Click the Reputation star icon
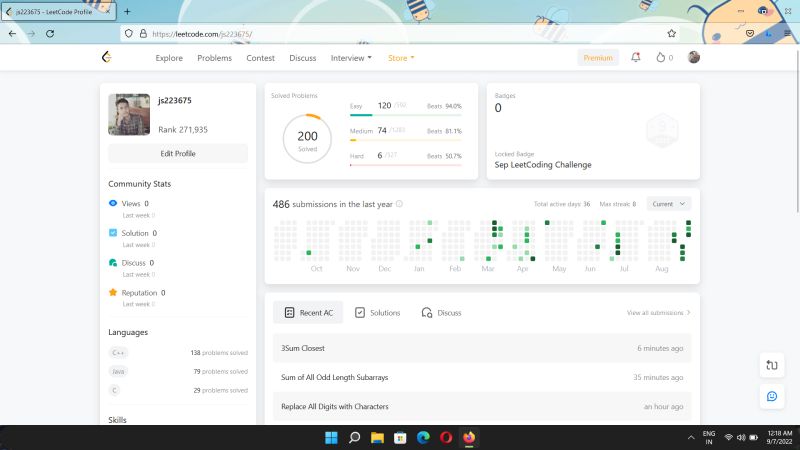 pyautogui.click(x=113, y=292)
